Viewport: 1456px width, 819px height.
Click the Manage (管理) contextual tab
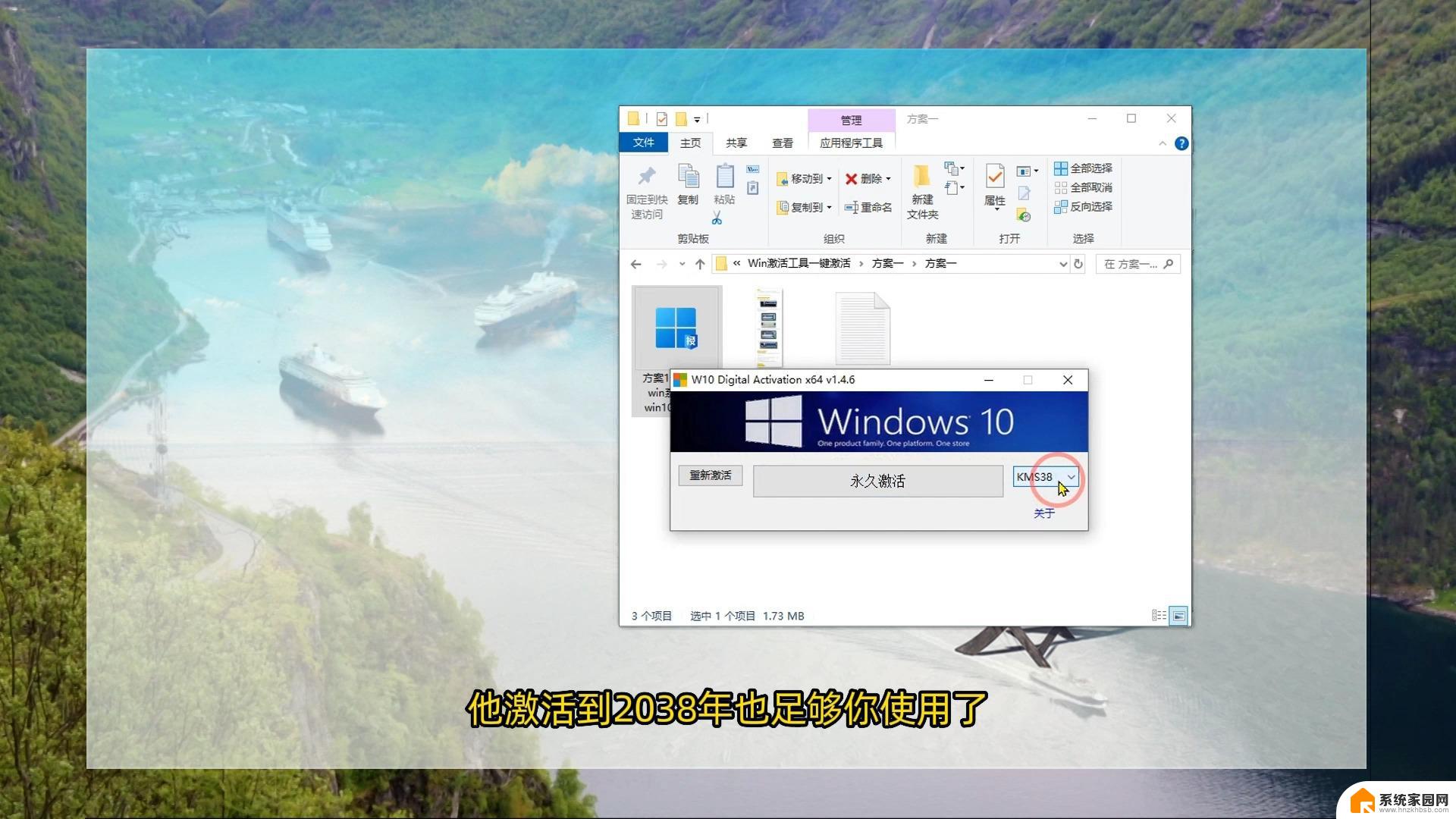tap(851, 120)
